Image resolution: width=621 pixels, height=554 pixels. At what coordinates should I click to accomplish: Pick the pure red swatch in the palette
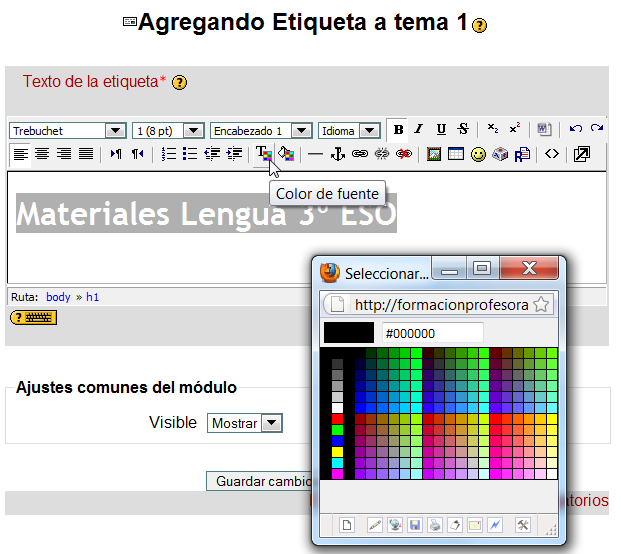(x=337, y=418)
